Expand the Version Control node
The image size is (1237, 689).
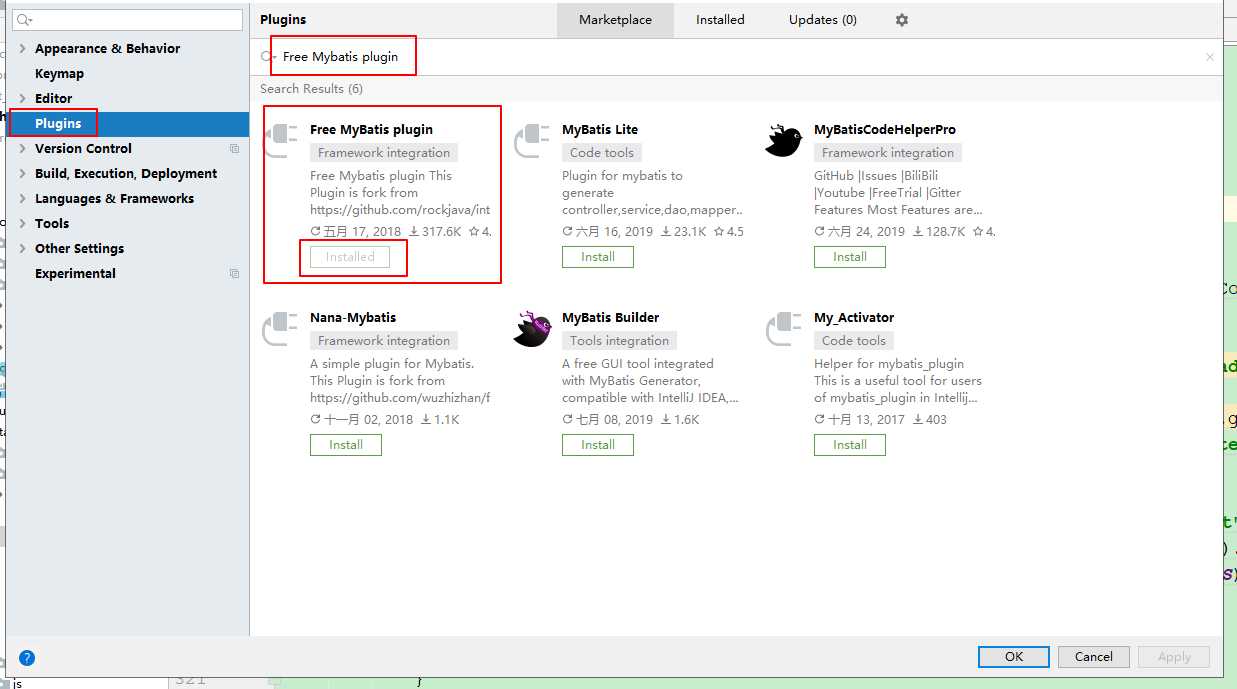coord(23,149)
